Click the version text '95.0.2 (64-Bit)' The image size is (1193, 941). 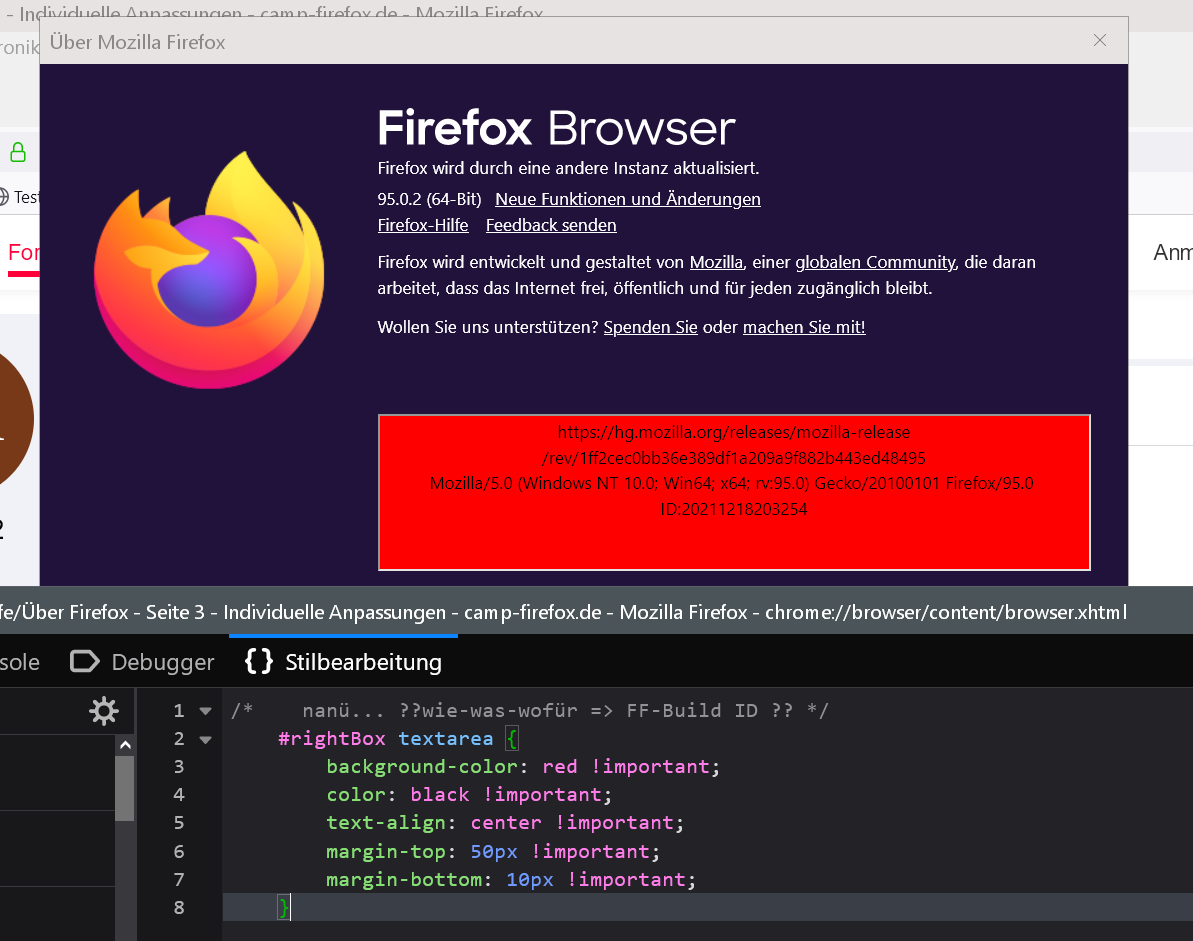coord(430,199)
